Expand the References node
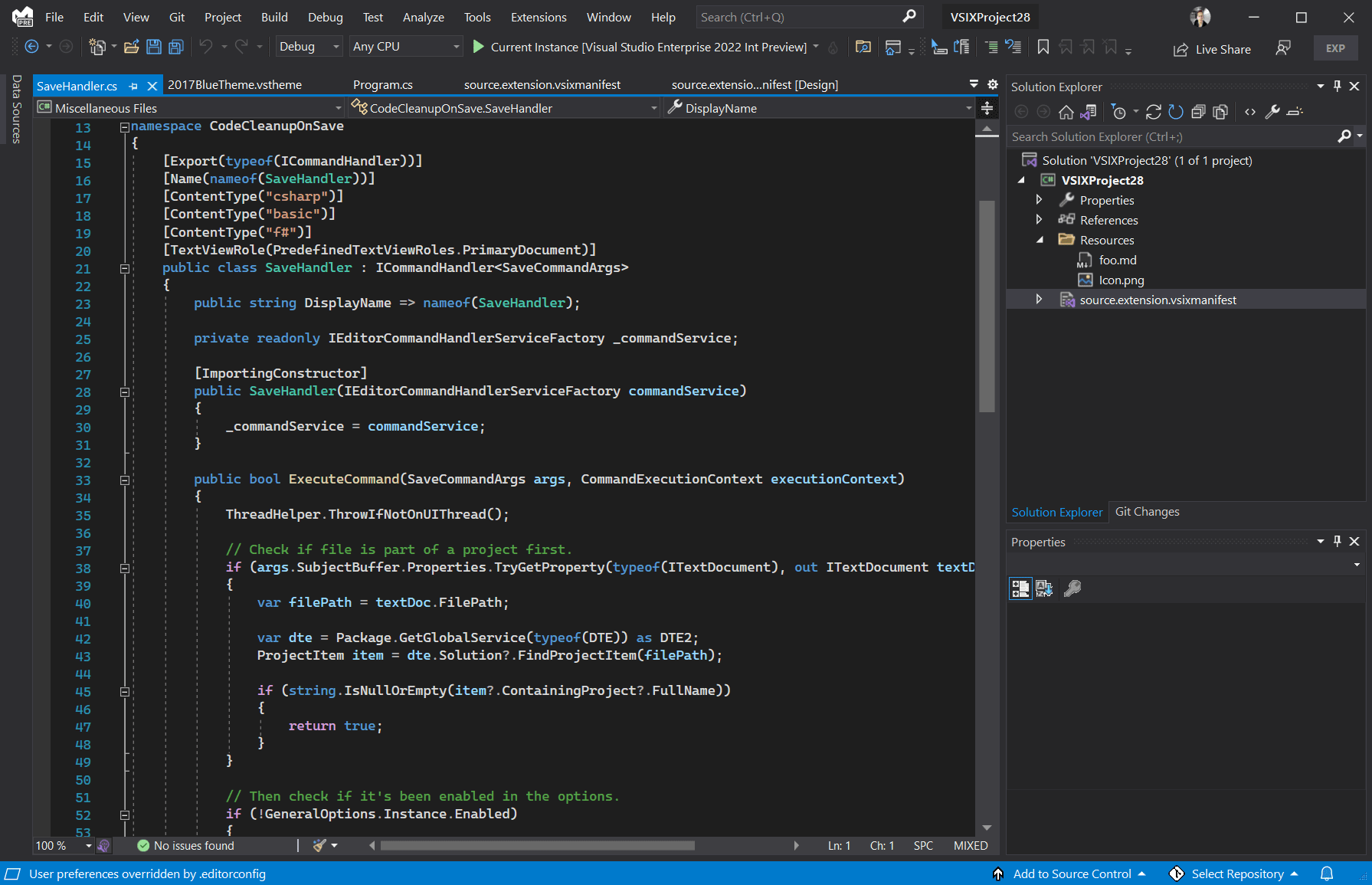The height and width of the screenshot is (885, 1372). 1039,220
